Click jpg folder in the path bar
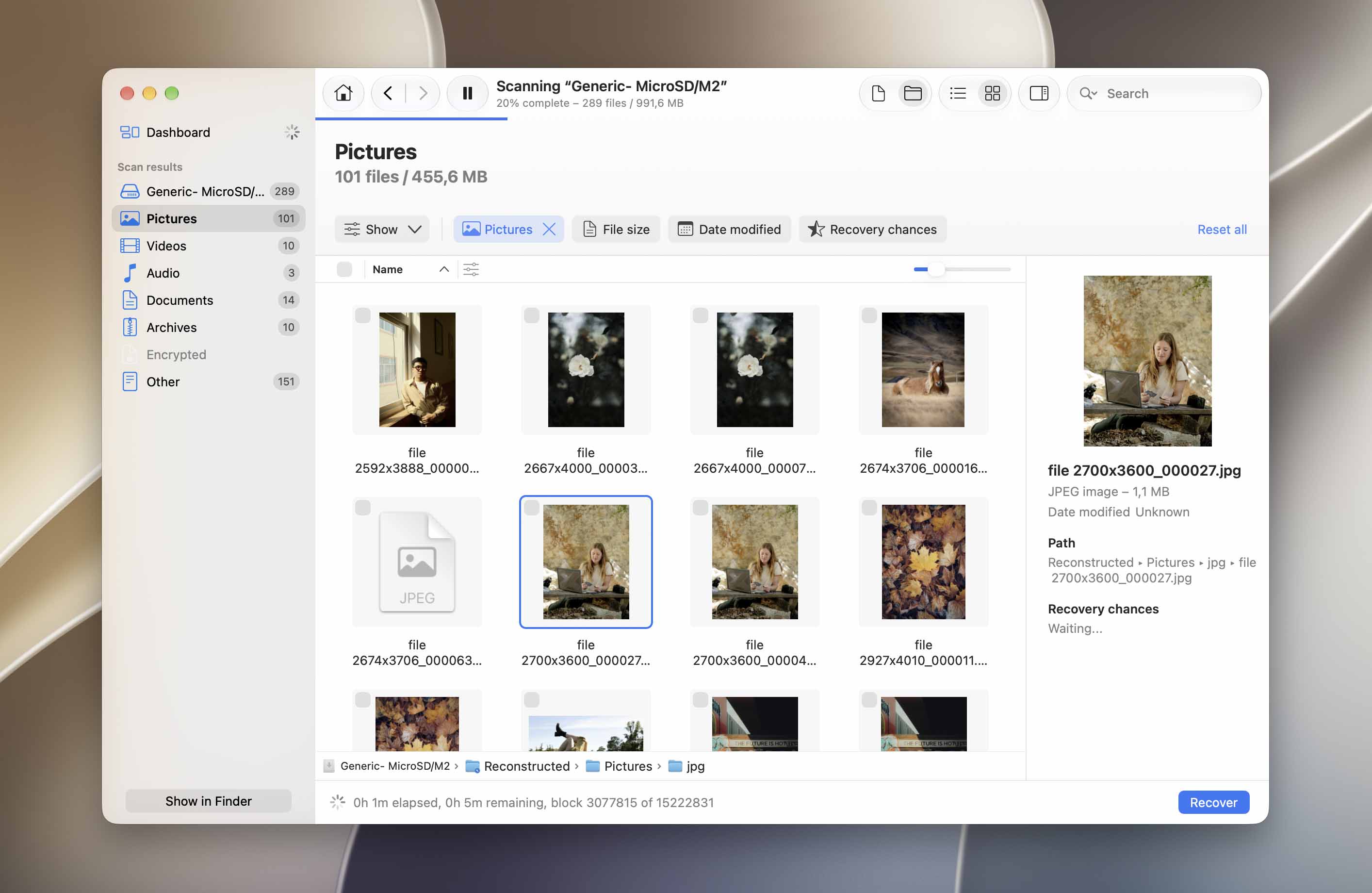1372x893 pixels. coord(686,766)
